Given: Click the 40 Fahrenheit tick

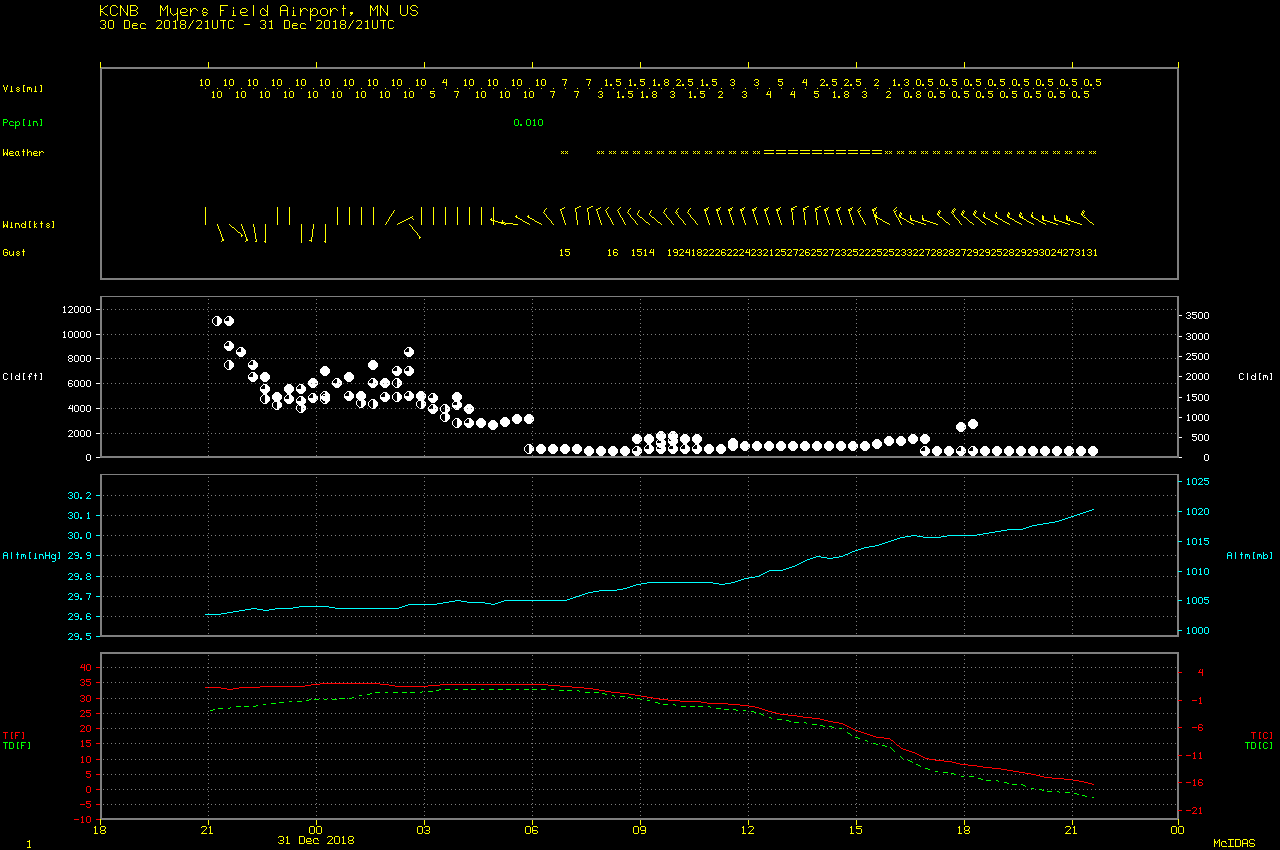Looking at the screenshot, I should pyautogui.click(x=86, y=668).
